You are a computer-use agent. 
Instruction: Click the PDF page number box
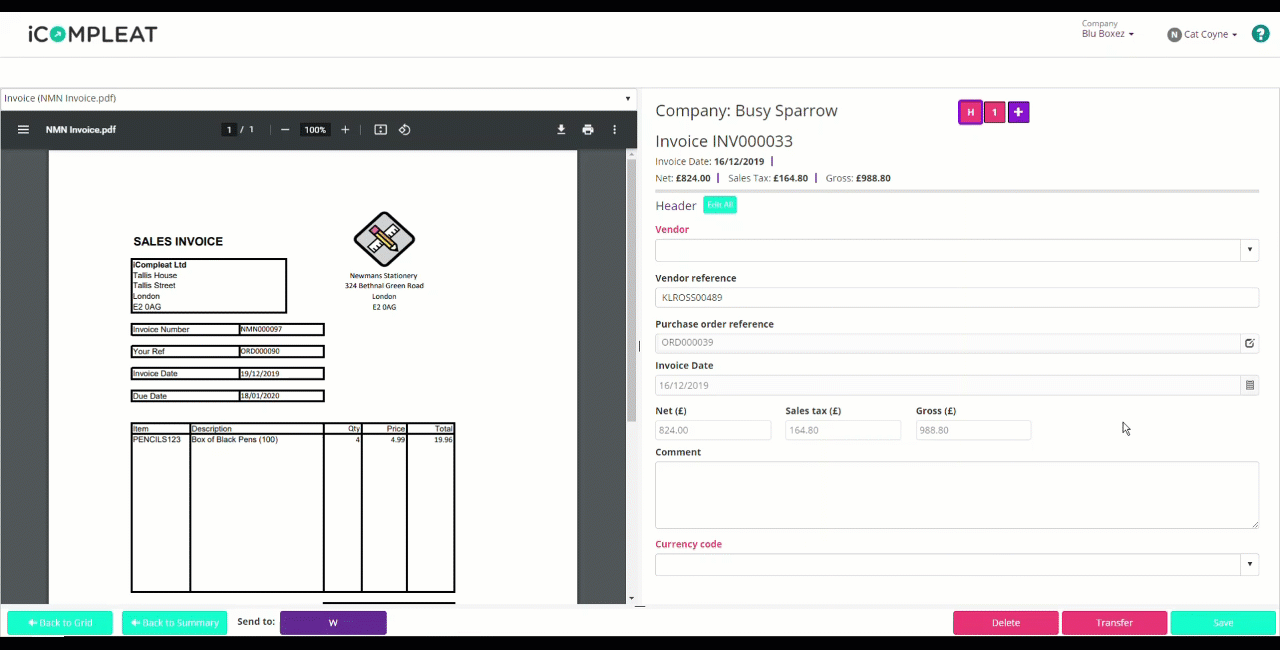229,130
